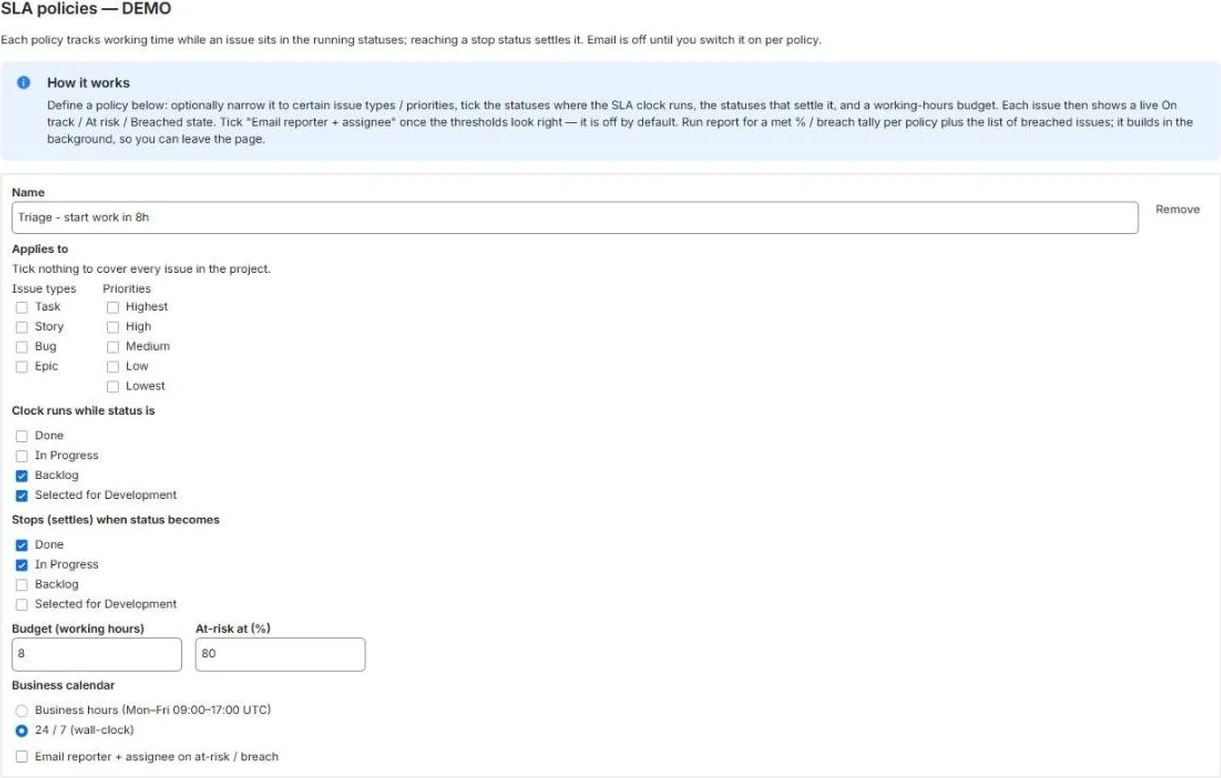Click the Issue types column label
The width and height of the screenshot is (1221, 778).
coord(44,289)
